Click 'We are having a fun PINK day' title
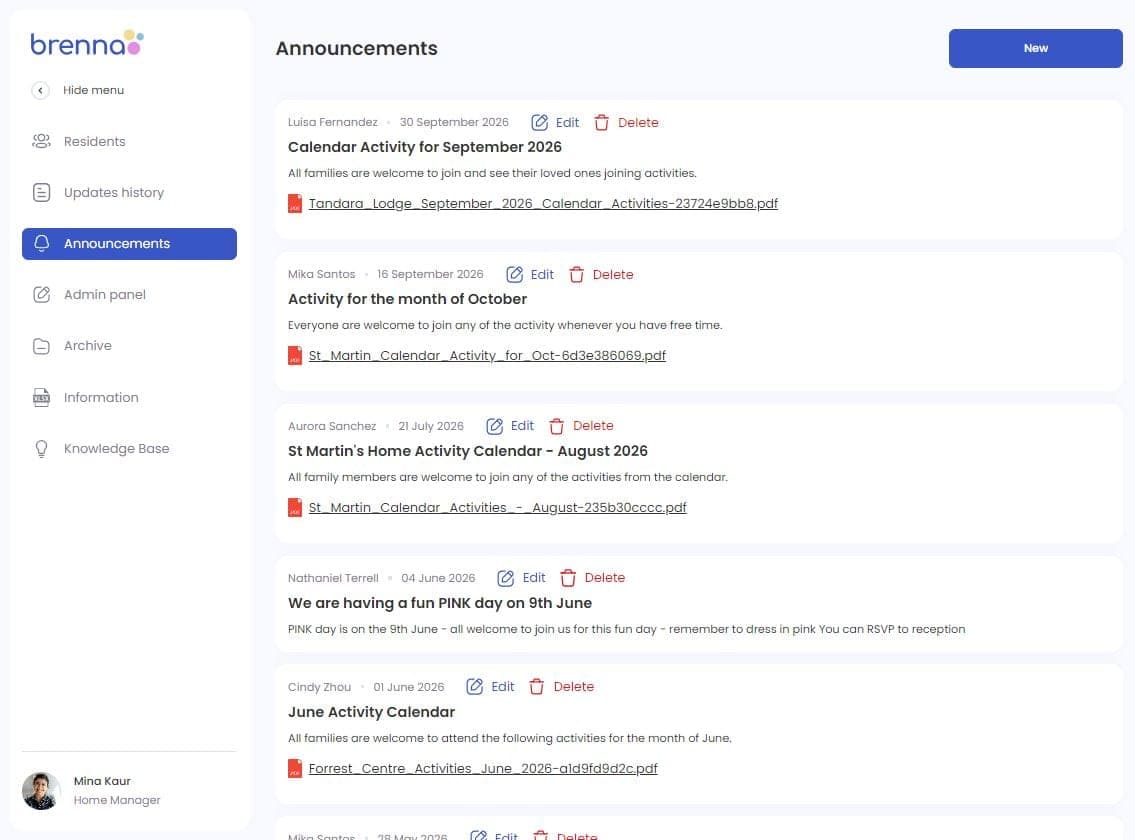Viewport: 1135px width, 840px height. point(440,603)
